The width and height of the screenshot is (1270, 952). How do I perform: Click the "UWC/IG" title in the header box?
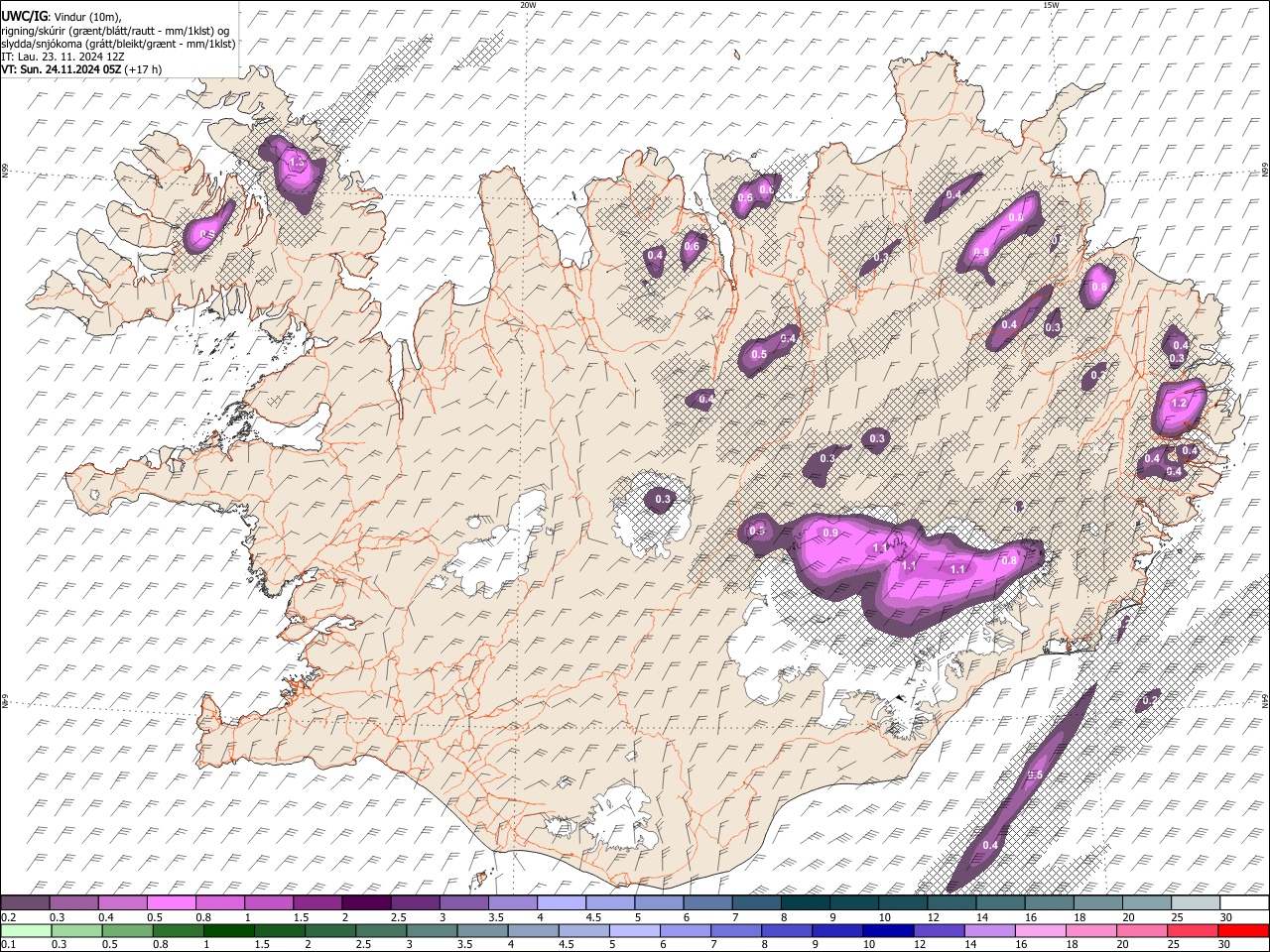point(24,17)
